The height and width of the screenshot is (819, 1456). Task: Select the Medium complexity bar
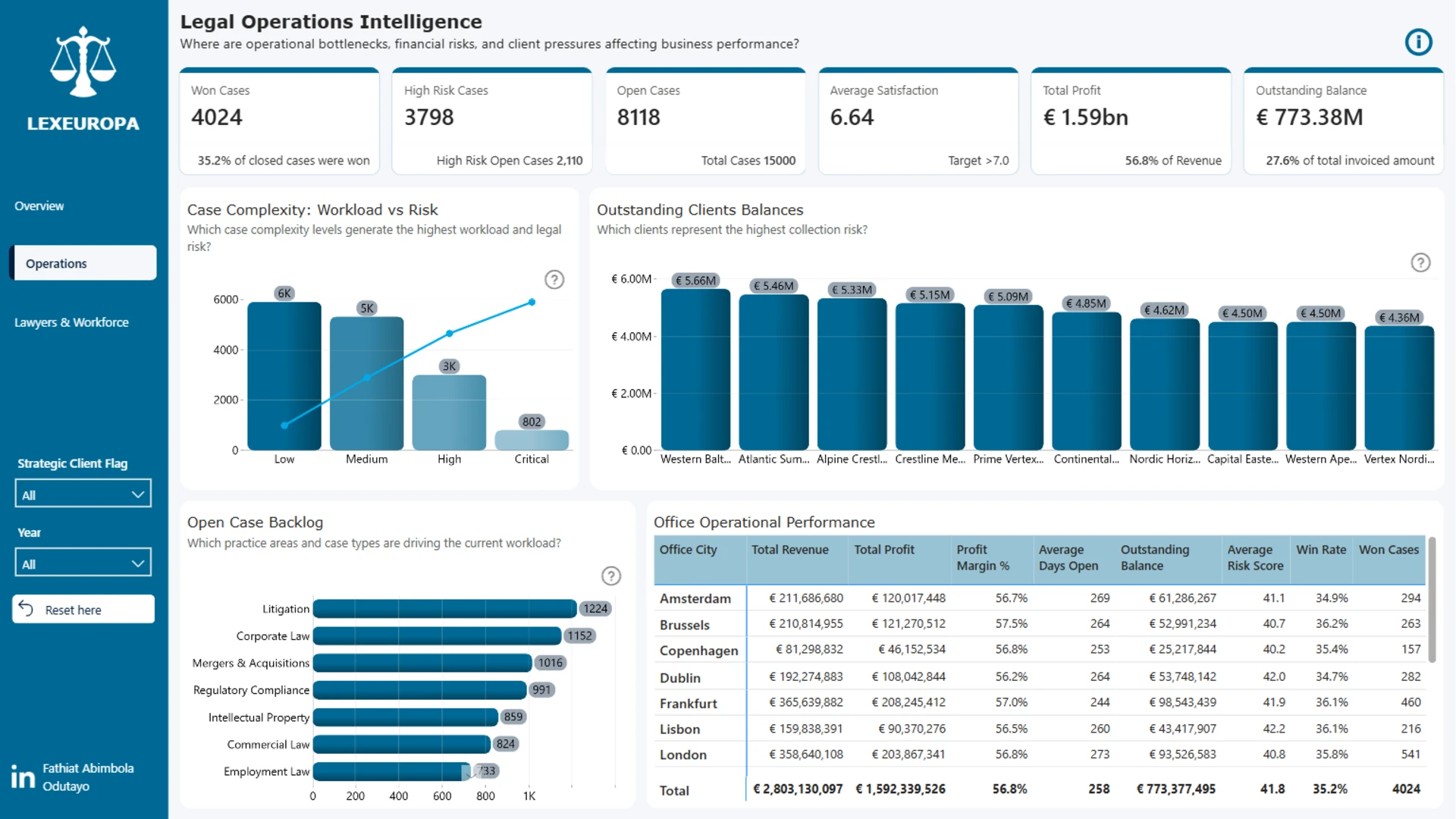tap(367, 384)
